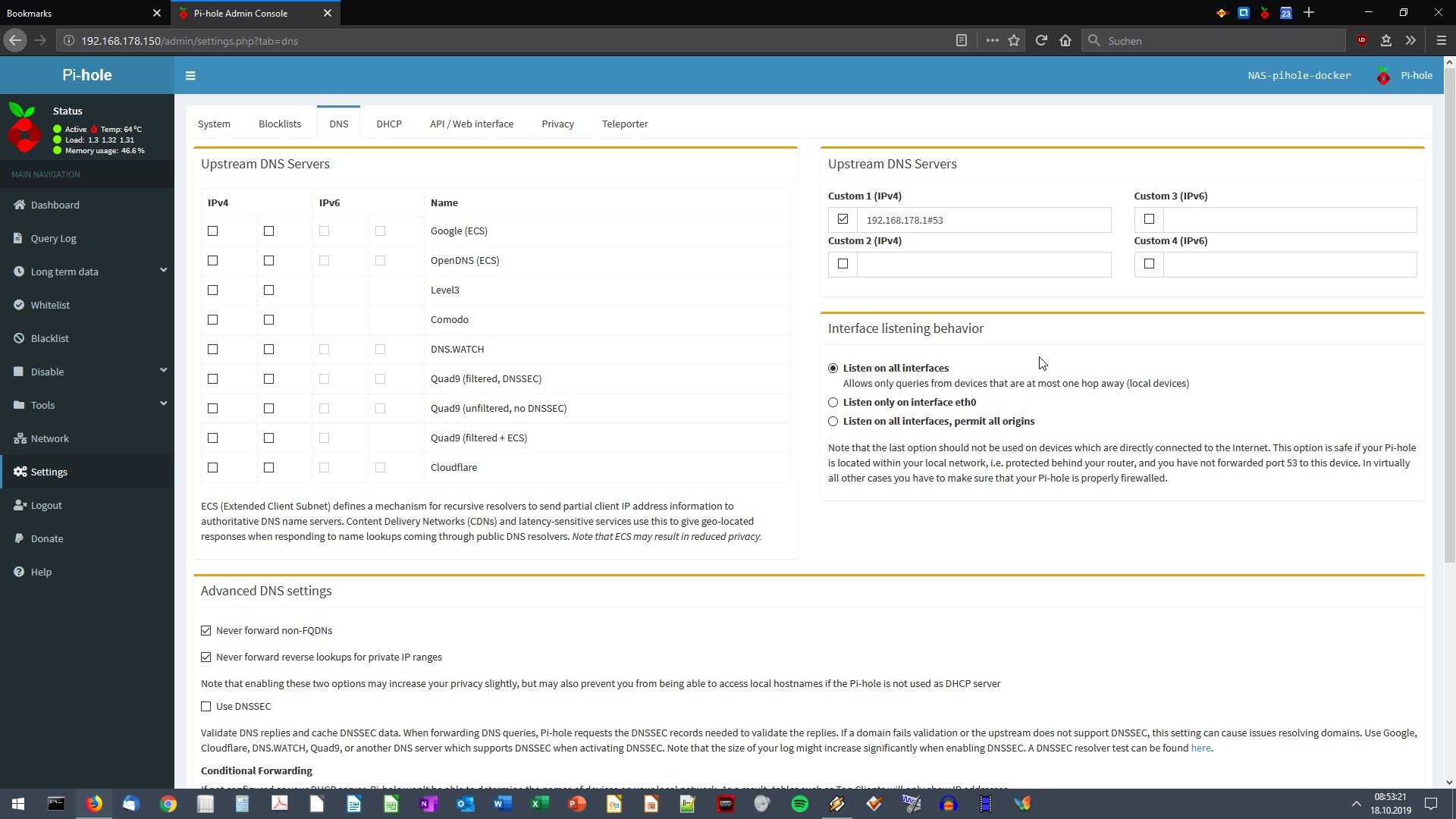
Task: Select Listen only on interface eth0
Action: tap(833, 403)
